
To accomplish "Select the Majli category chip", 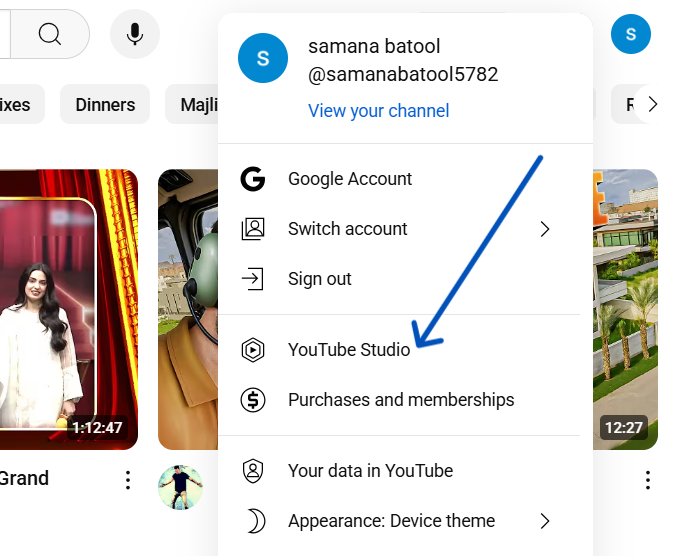I will (192, 104).
